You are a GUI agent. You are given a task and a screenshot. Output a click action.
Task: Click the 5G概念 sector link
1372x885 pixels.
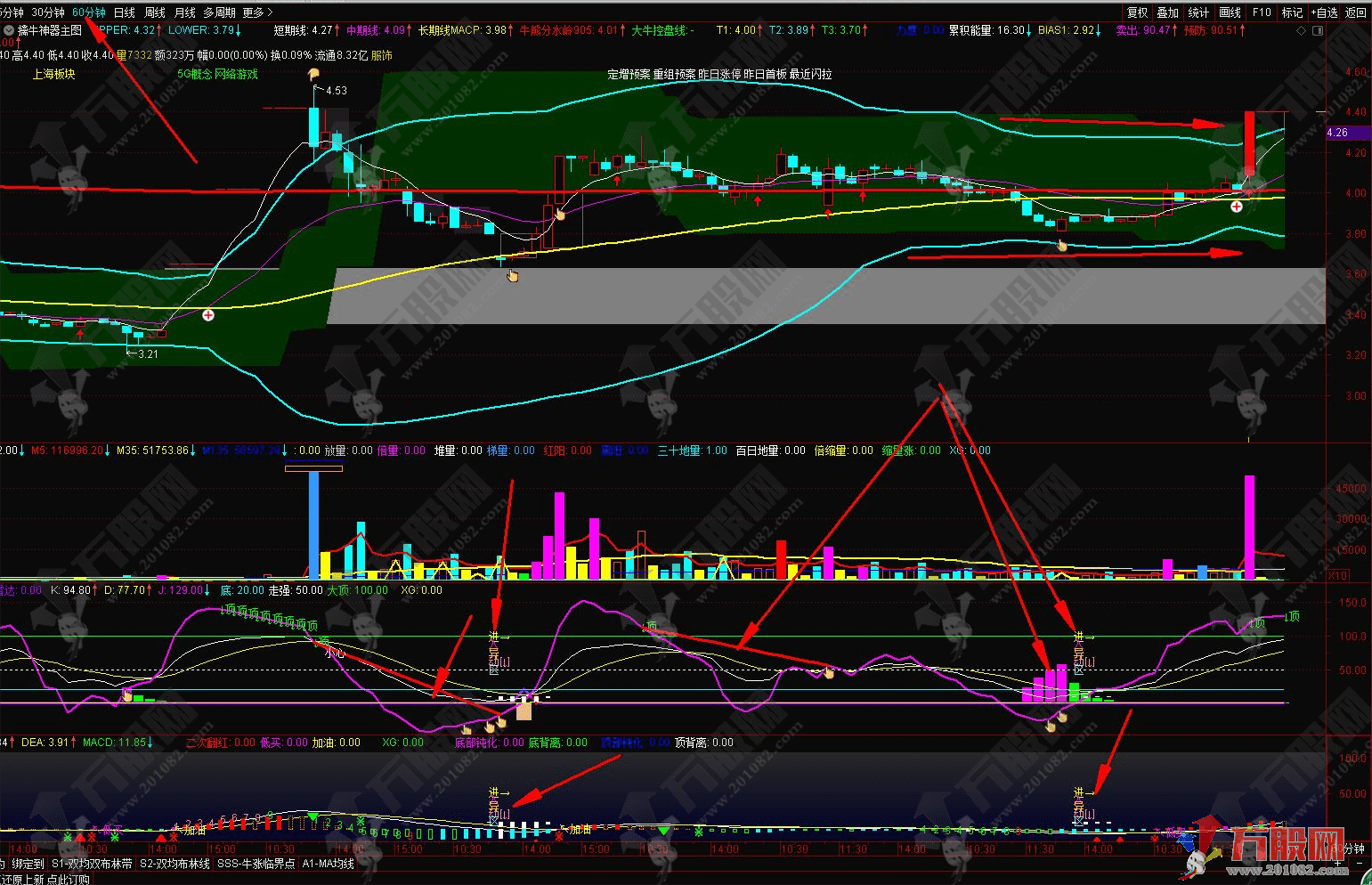pos(194,74)
